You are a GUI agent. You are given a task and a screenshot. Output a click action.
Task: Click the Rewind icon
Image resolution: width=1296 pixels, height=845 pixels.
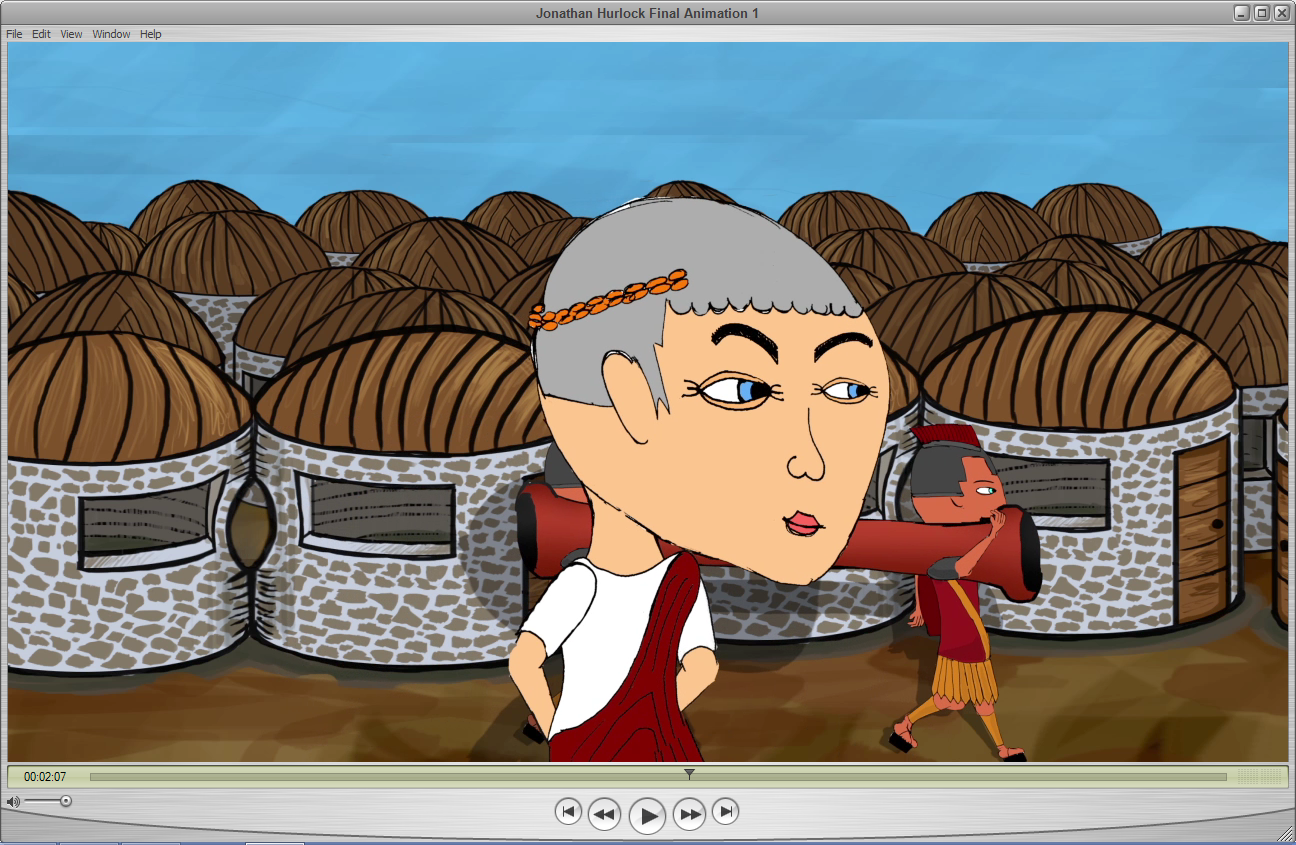point(604,814)
